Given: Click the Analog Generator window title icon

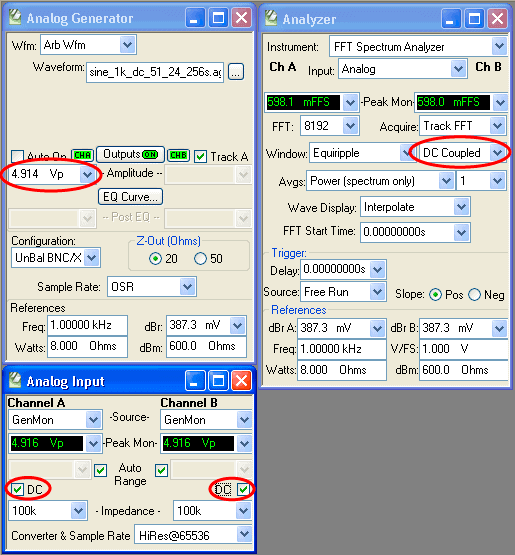Looking at the screenshot, I should click(15, 17).
